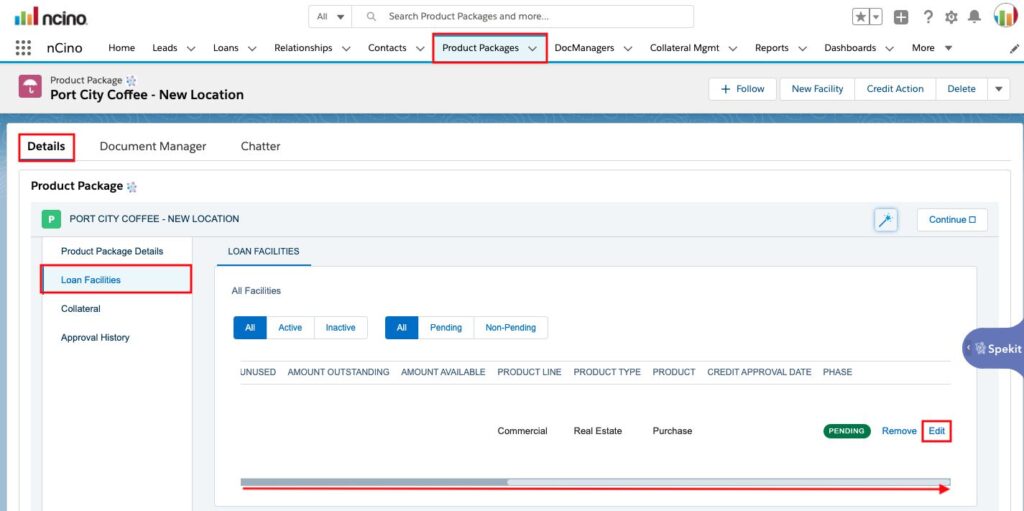1024x511 pixels.
Task: Expand the DocManagers chevron menu
Action: click(628, 48)
